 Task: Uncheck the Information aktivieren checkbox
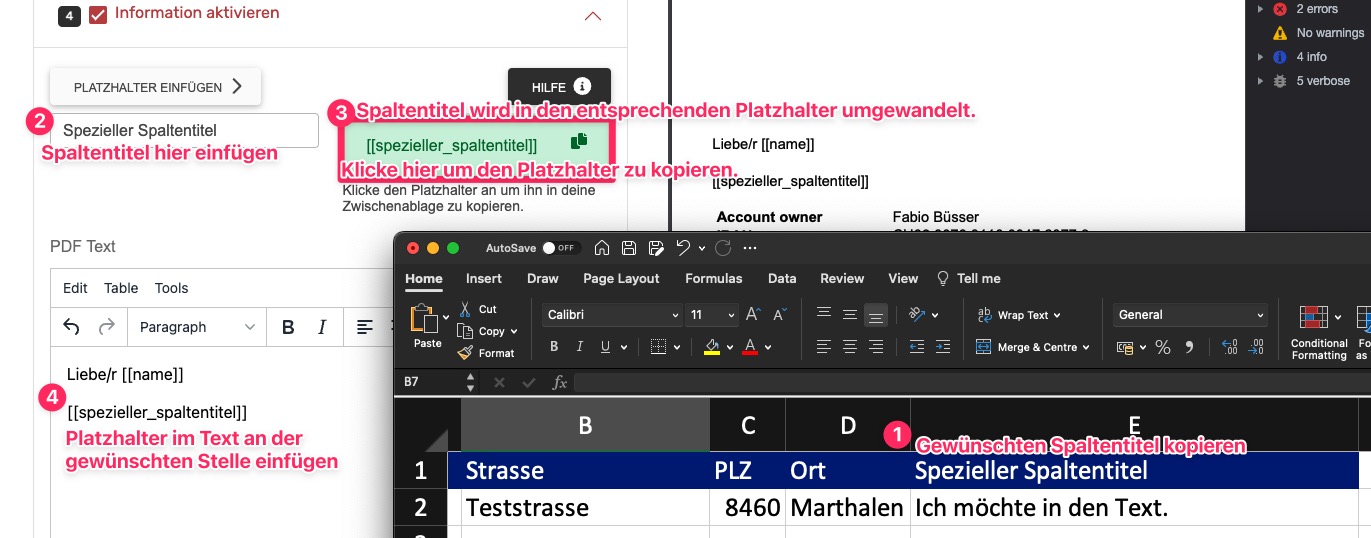(x=98, y=14)
